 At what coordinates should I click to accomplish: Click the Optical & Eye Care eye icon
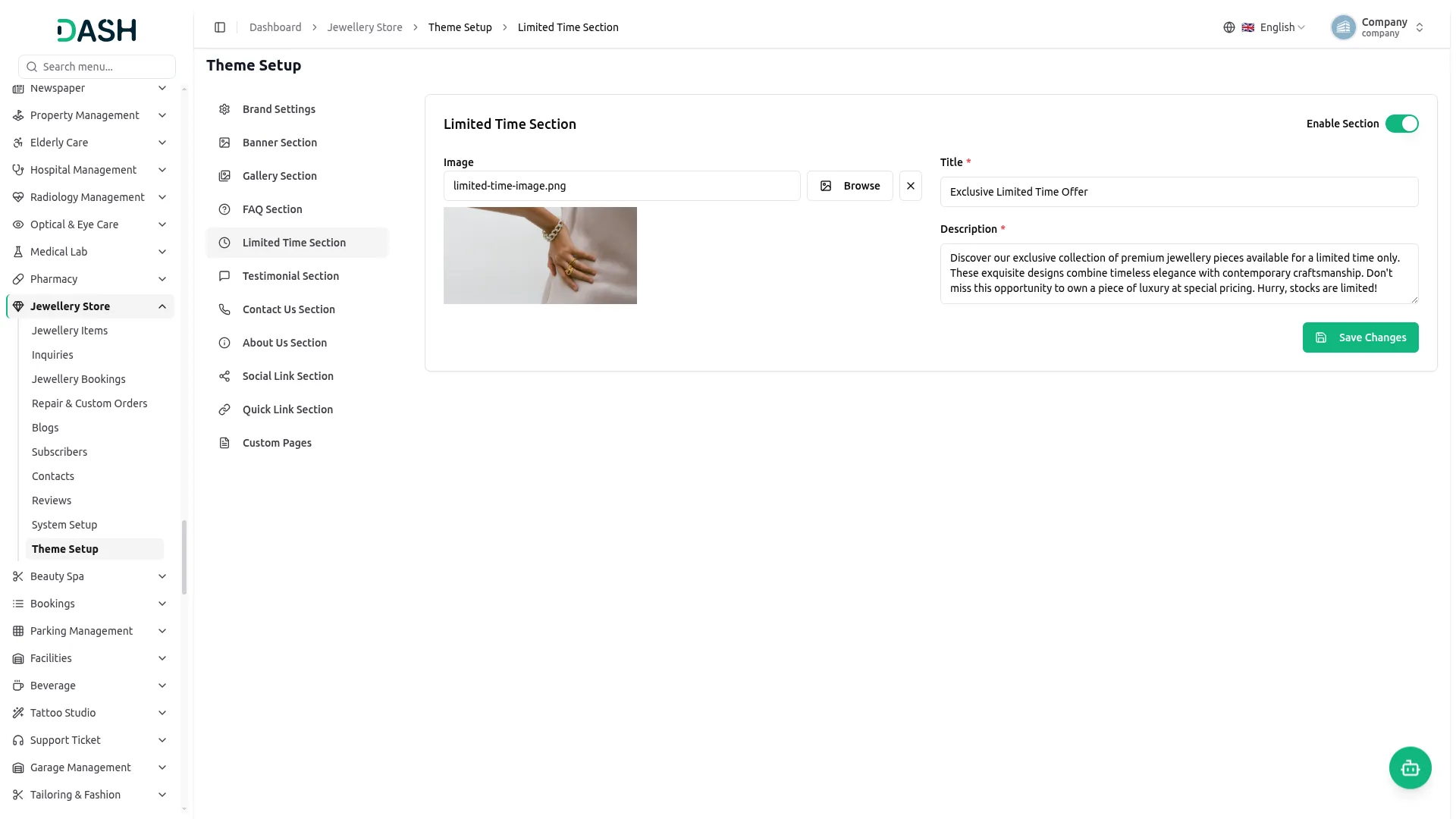coord(18,224)
